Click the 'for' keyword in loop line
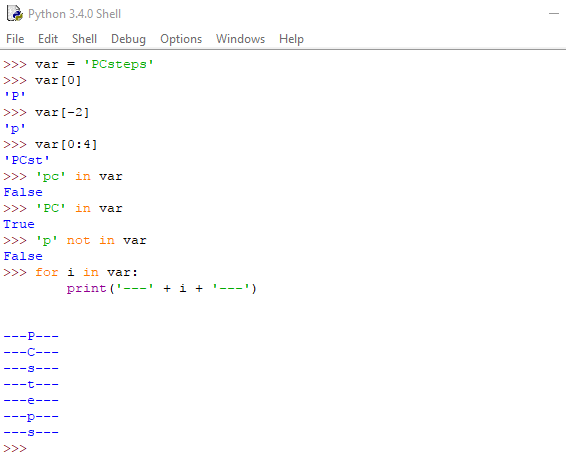Image resolution: width=566 pixels, height=459 pixels. [47, 272]
